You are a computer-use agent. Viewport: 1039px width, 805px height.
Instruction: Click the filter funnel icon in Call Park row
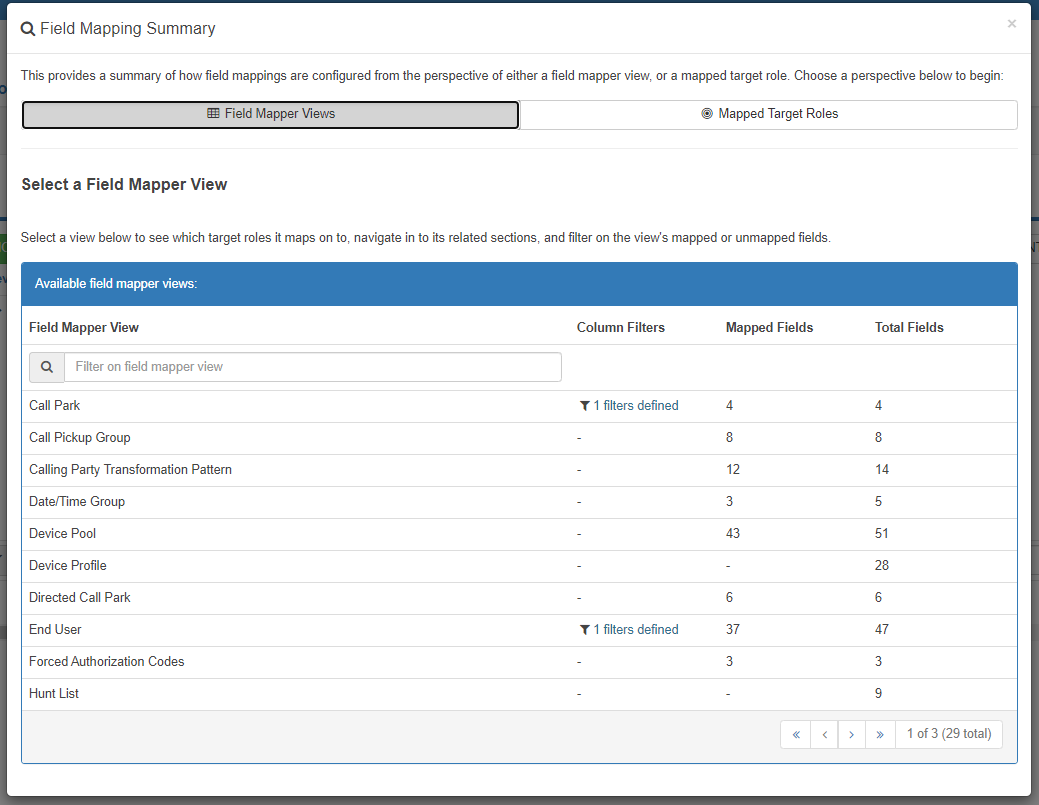(584, 406)
